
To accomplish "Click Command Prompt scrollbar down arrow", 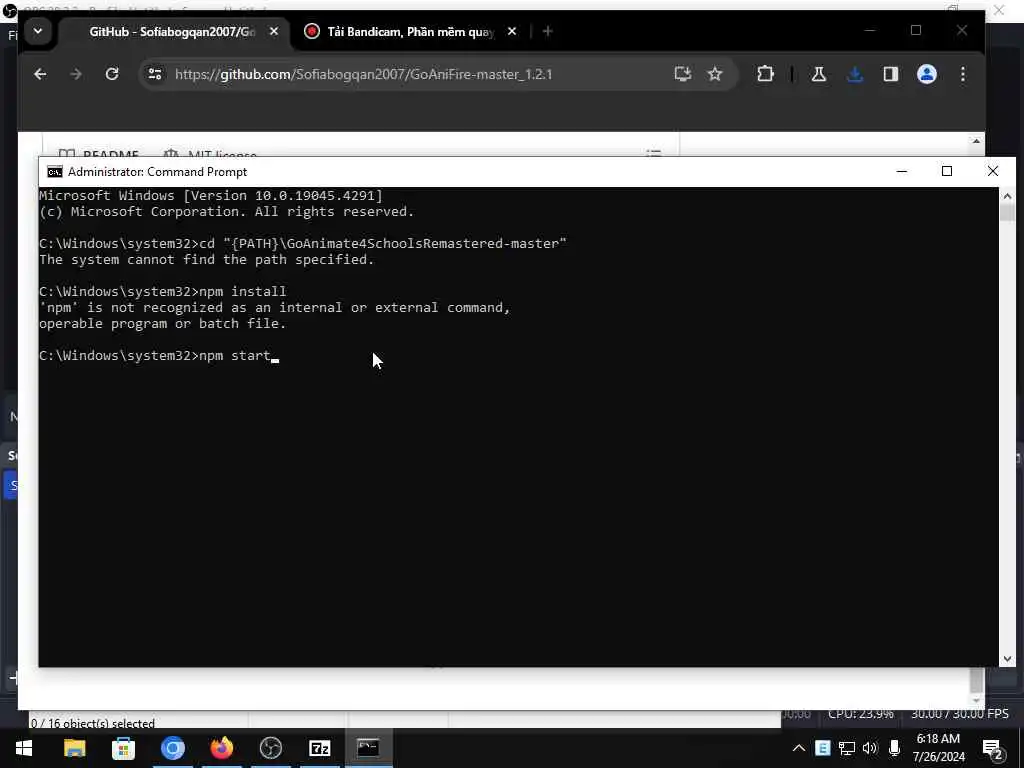I will click(1006, 659).
